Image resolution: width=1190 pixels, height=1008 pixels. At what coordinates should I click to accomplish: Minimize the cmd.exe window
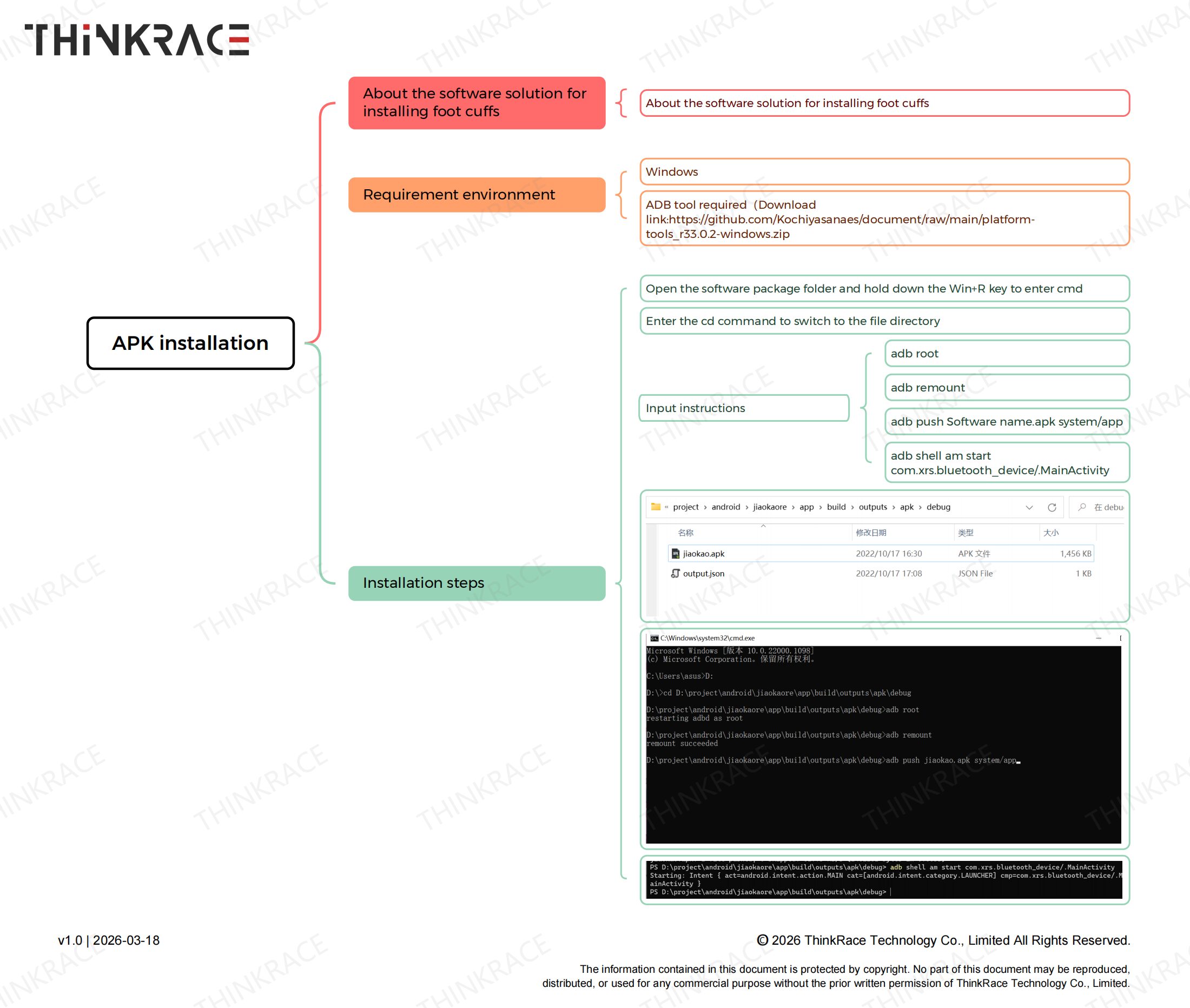1099,638
